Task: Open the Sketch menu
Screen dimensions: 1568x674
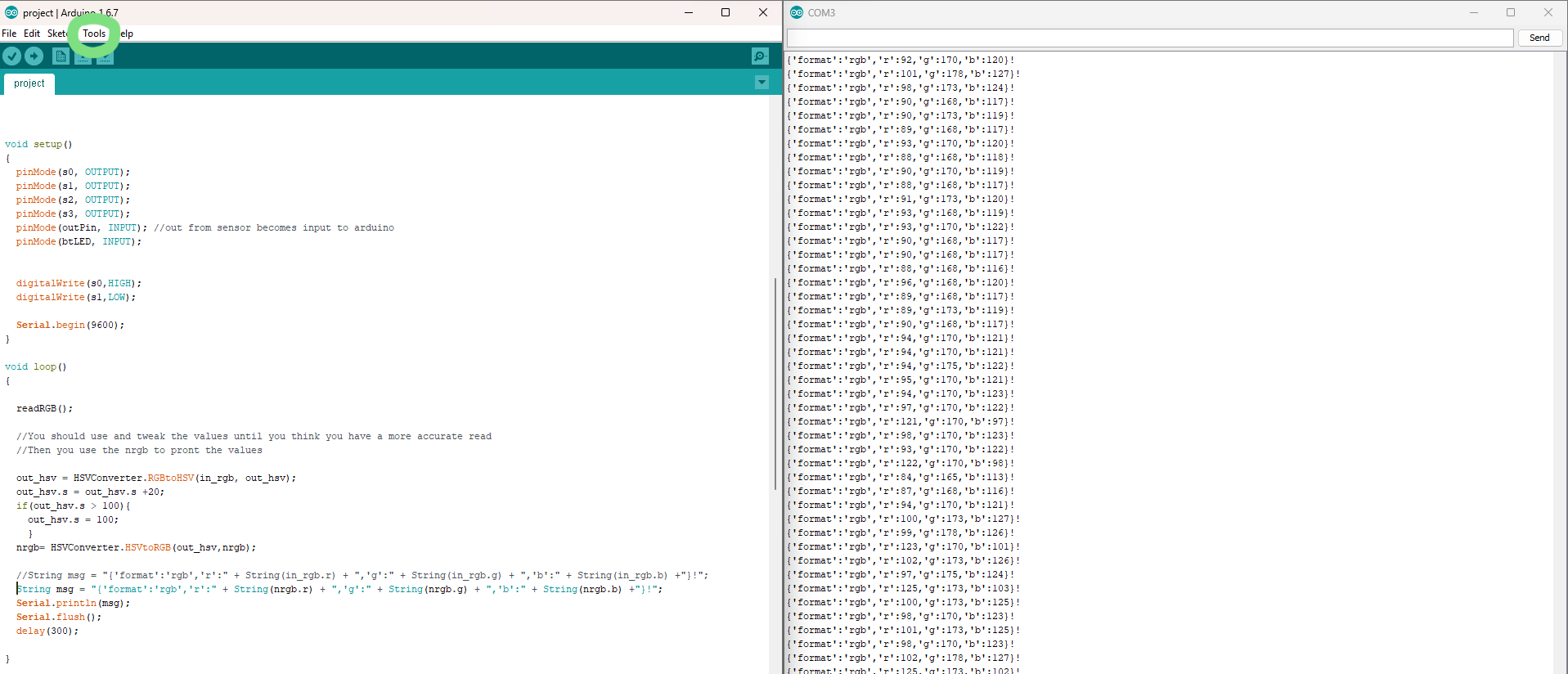Action: 57,34
